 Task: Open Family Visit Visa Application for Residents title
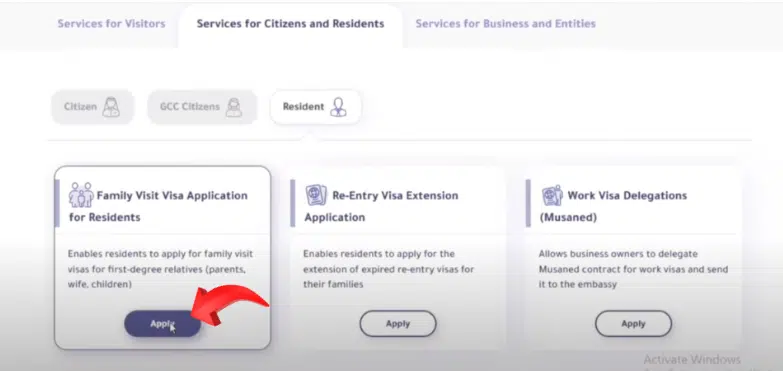tap(158, 206)
